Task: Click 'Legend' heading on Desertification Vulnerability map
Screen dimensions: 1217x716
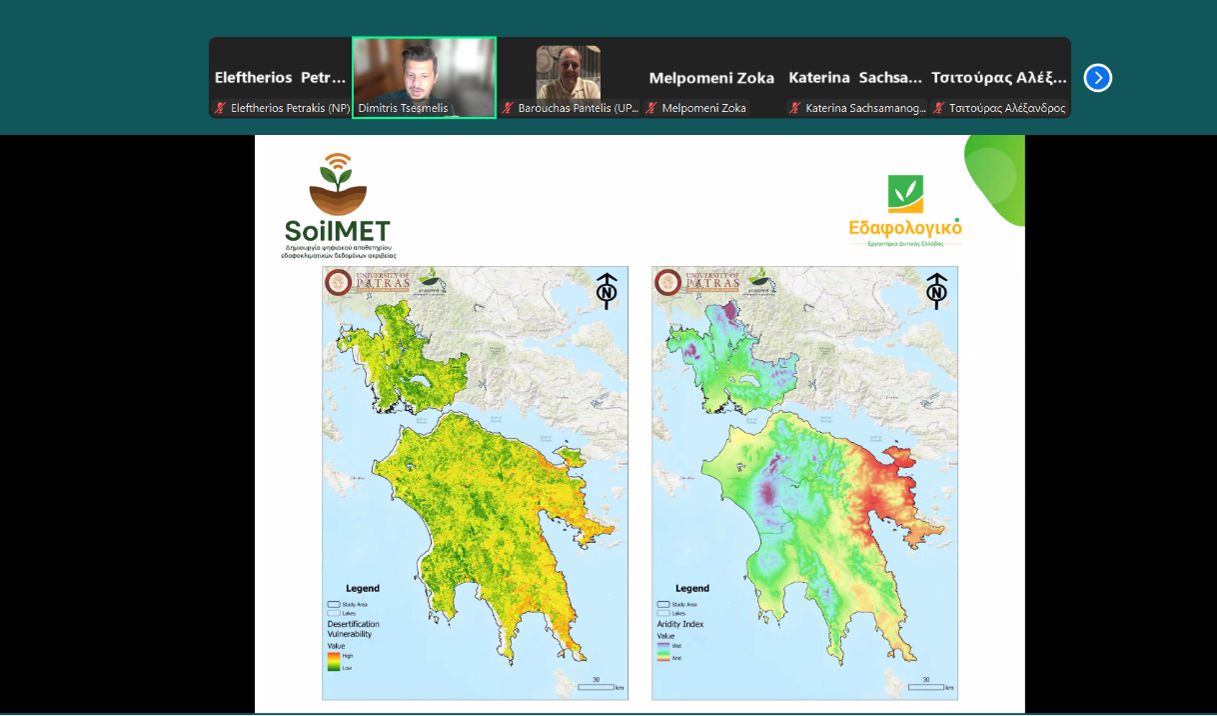Action: (363, 588)
